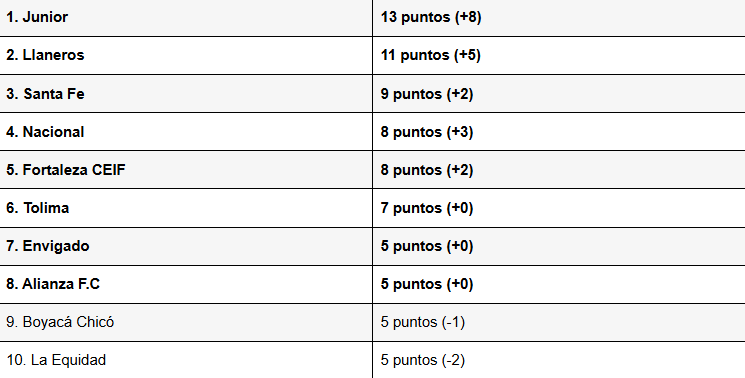Select Alianza's '5 puntos (+0)' cell

click(559, 284)
